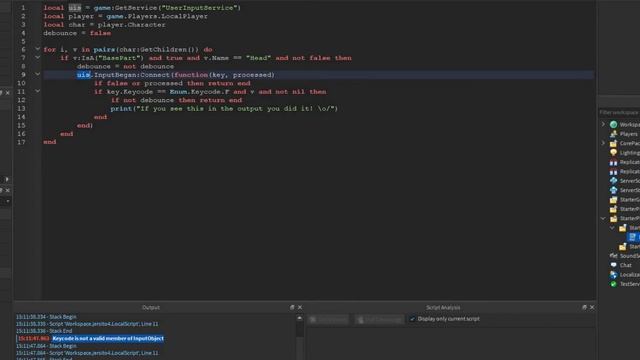Select the Players service icon
This screenshot has height=360, width=640.
tap(613, 134)
